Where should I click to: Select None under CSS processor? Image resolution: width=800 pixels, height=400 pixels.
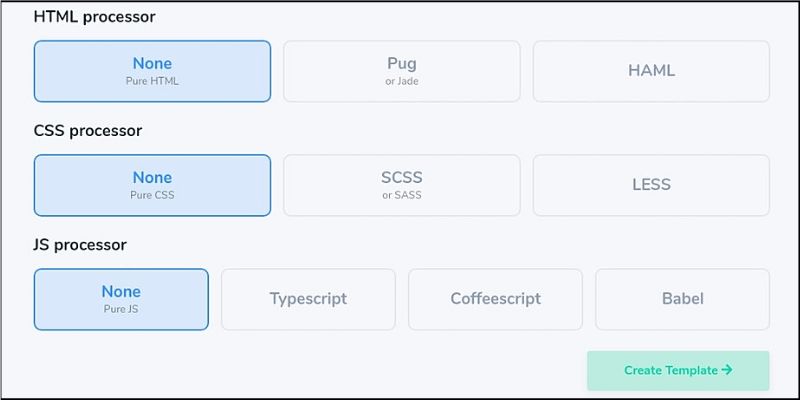[x=152, y=184]
